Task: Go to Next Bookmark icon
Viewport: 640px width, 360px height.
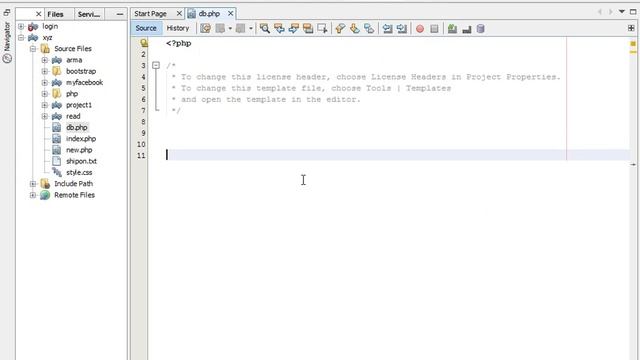Action: click(355, 29)
